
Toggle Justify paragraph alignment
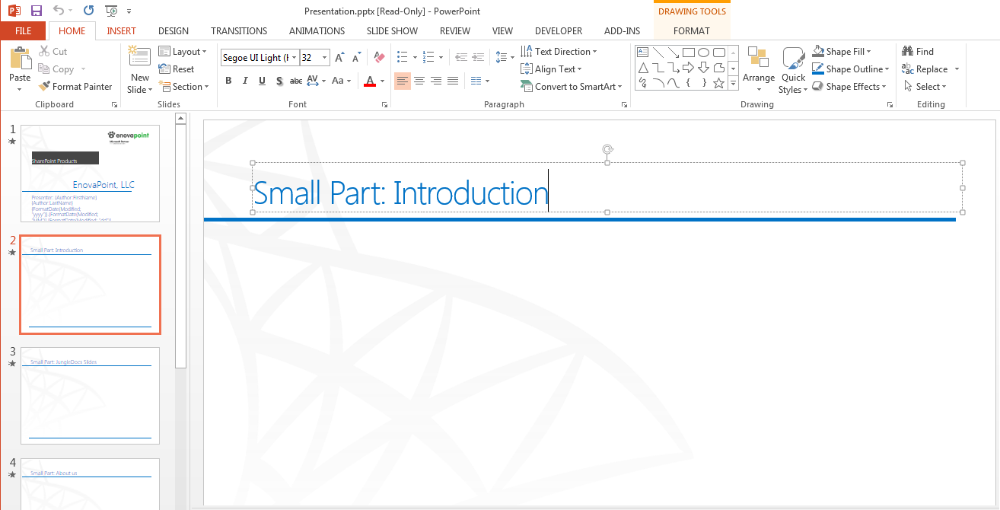pos(453,81)
